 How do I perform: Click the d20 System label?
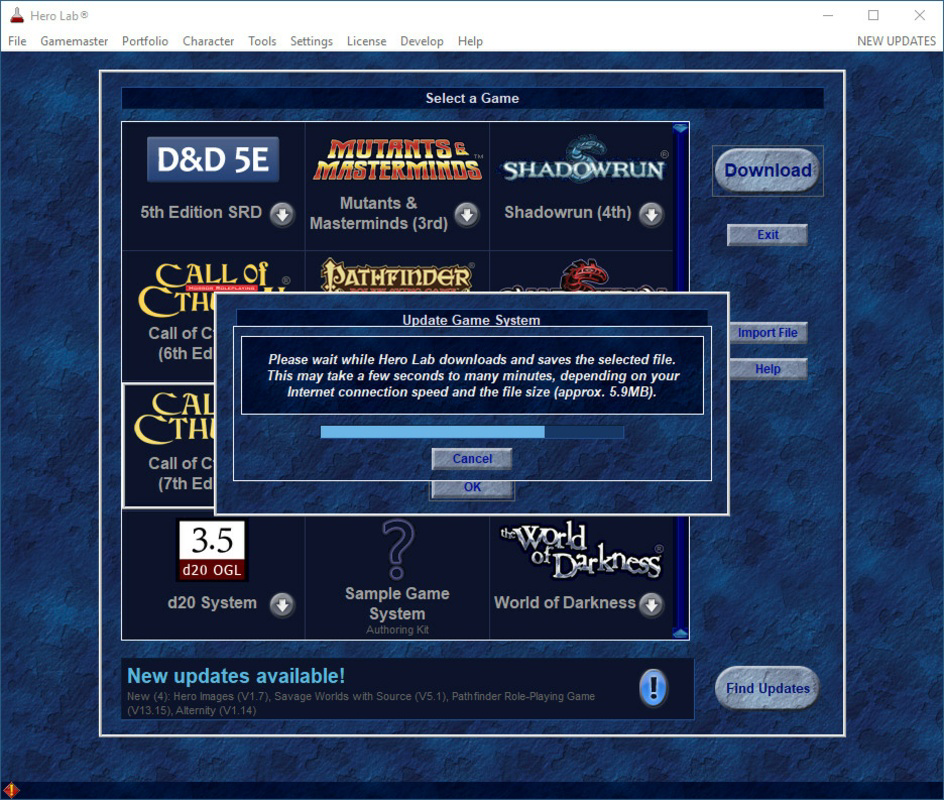click(212, 603)
